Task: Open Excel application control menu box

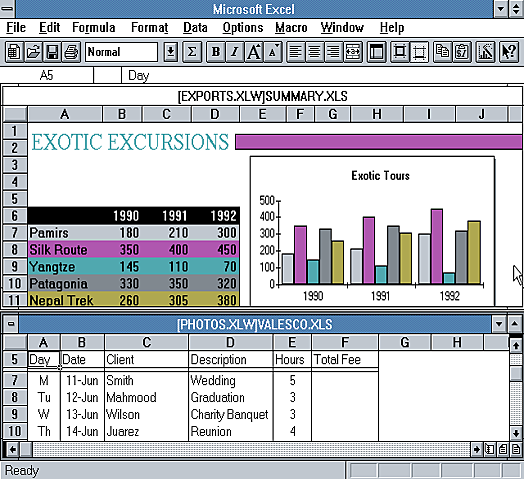Action: click(7, 9)
